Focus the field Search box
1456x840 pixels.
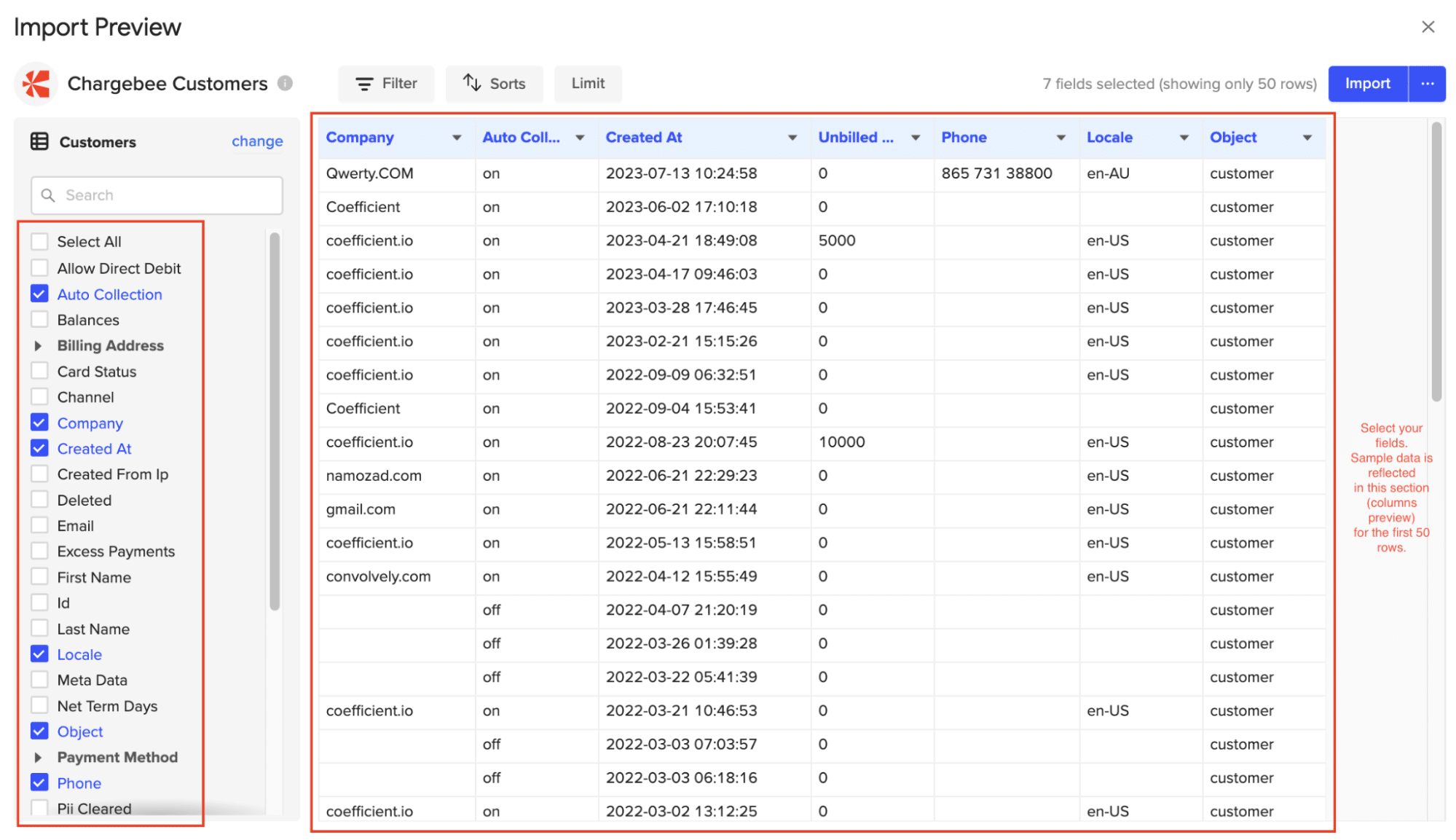click(157, 195)
